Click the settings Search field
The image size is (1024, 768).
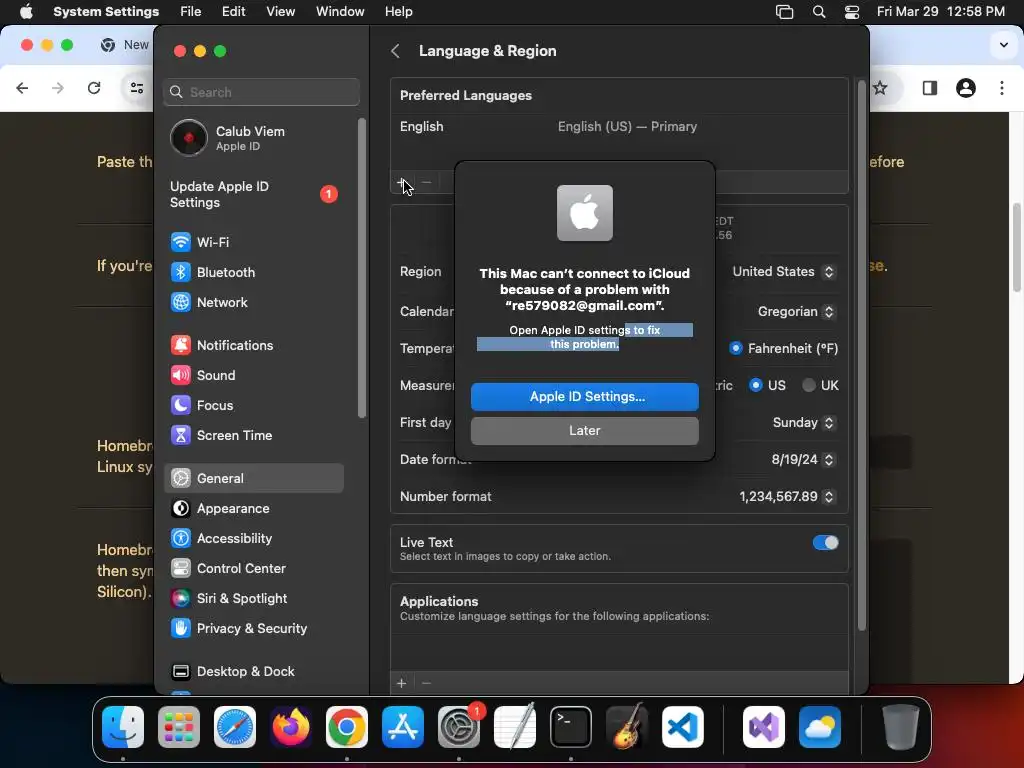click(x=261, y=92)
